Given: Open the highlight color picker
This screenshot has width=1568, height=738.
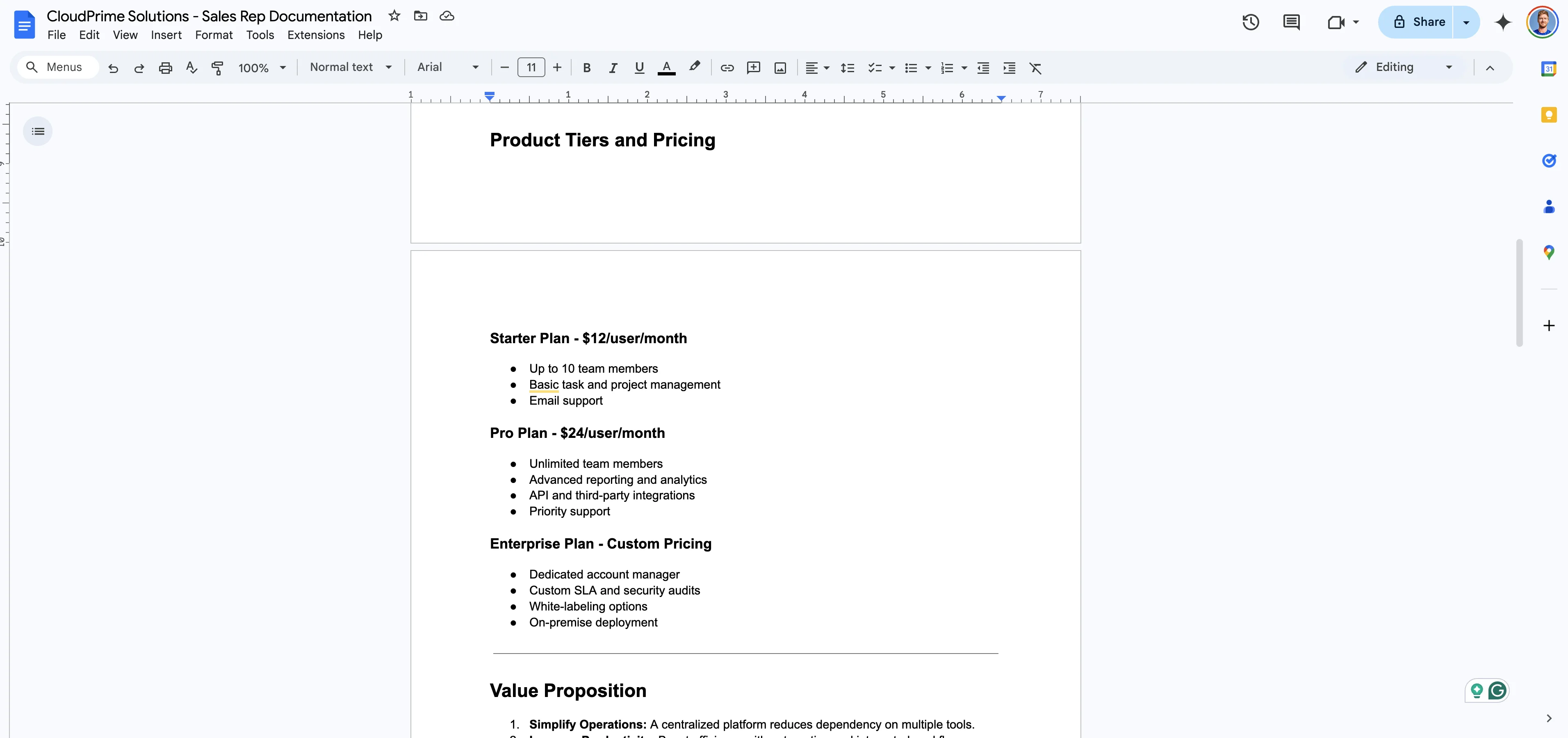Looking at the screenshot, I should 694,66.
